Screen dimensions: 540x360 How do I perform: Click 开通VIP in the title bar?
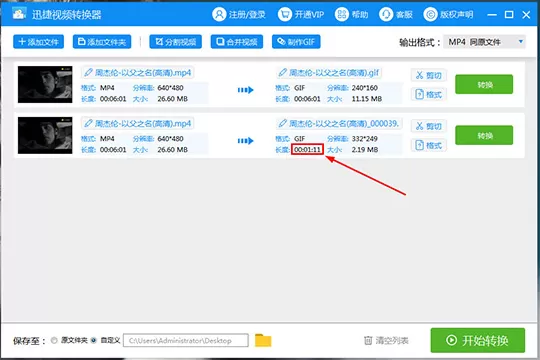(x=301, y=14)
